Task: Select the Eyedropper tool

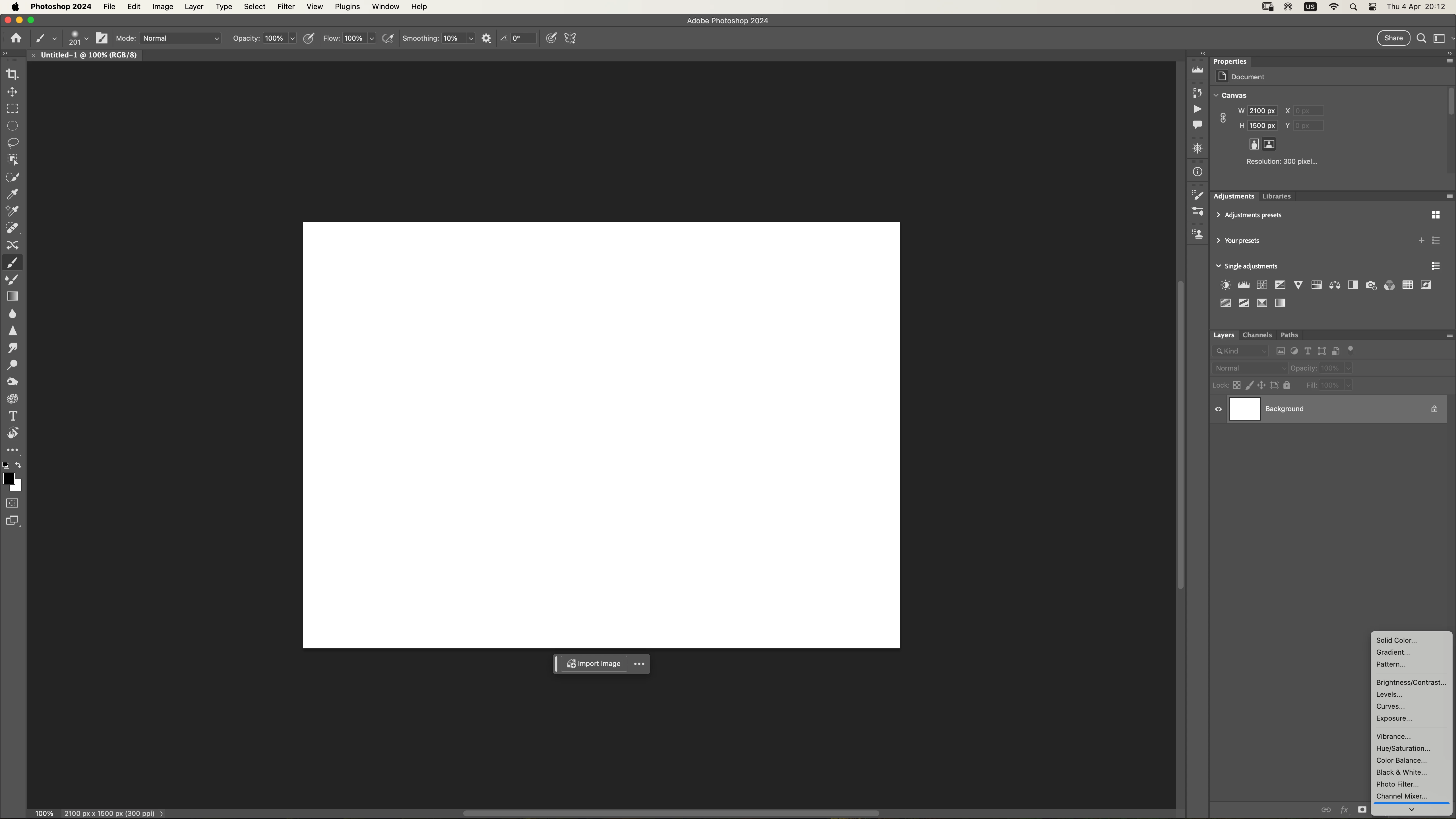Action: (x=13, y=194)
